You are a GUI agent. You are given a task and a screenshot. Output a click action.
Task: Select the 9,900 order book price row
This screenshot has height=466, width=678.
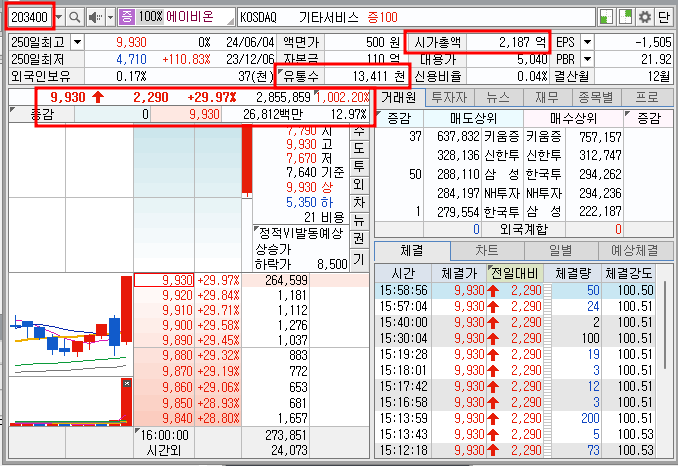(x=187, y=325)
